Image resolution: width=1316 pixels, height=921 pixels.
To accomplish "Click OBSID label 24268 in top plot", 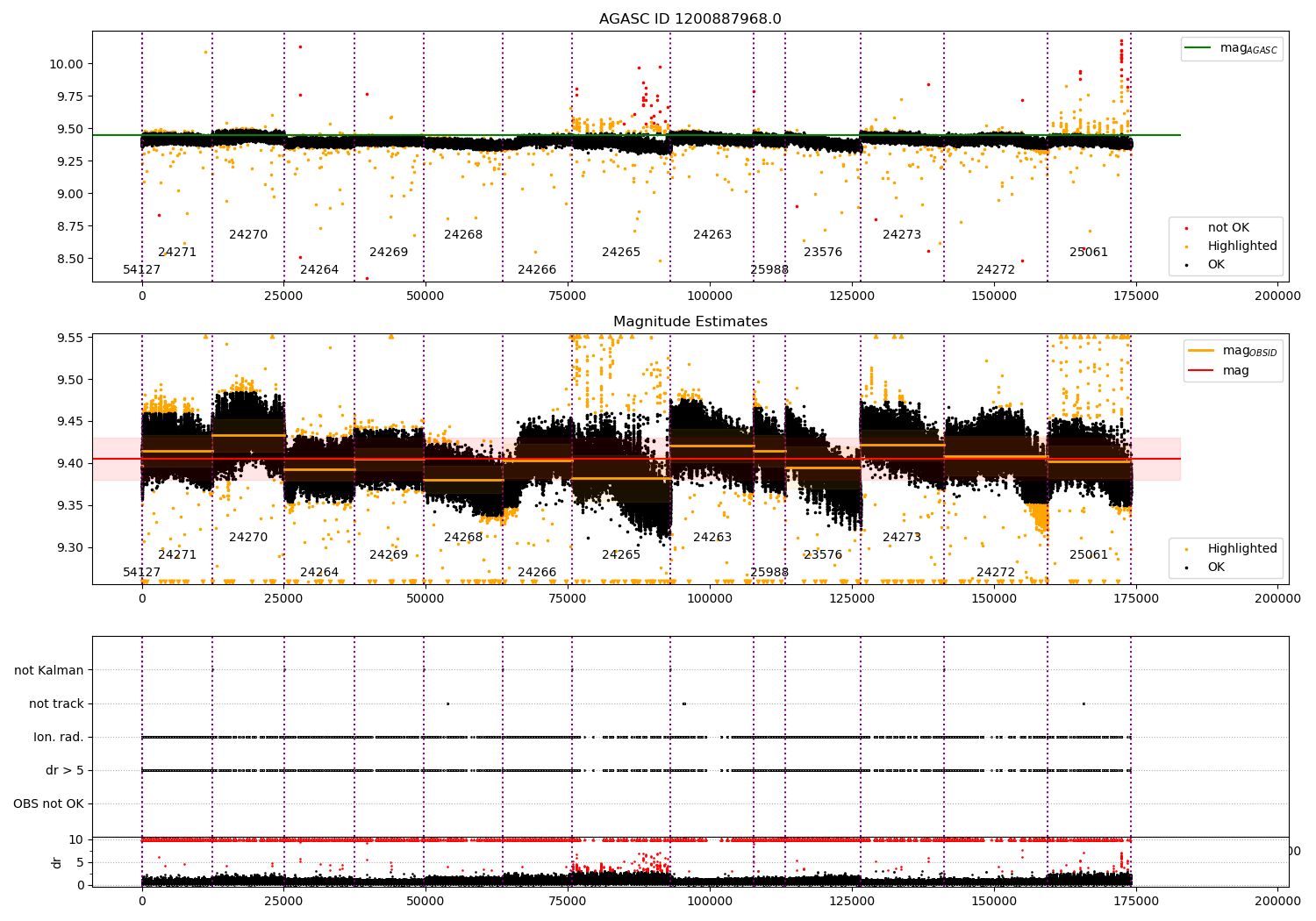I will 463,235.
